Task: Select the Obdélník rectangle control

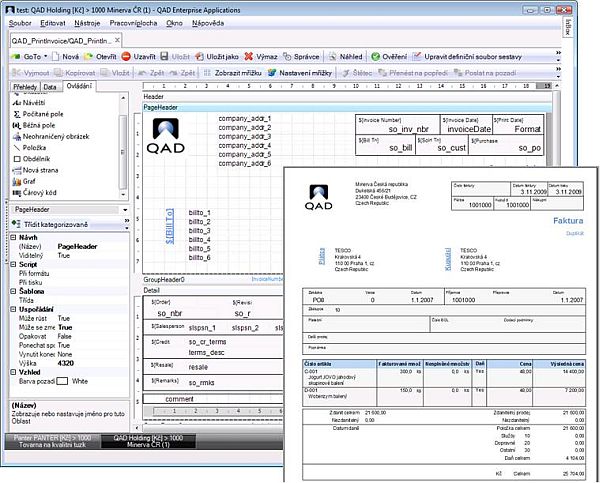Action: pos(32,159)
